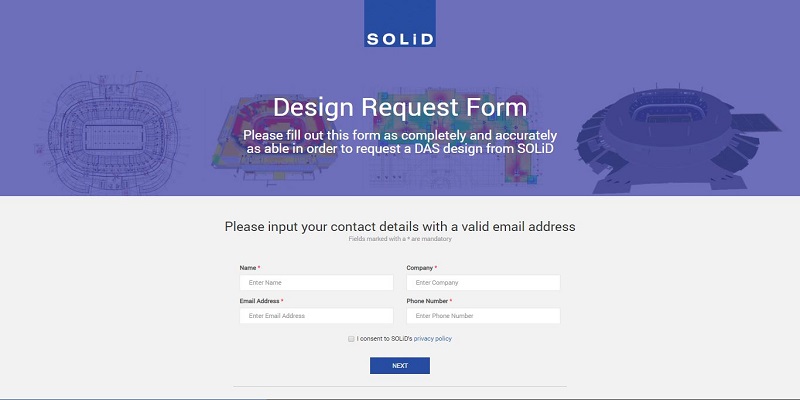Screen dimensions: 800x400
Task: Click the Name field label
Action: pos(248,268)
